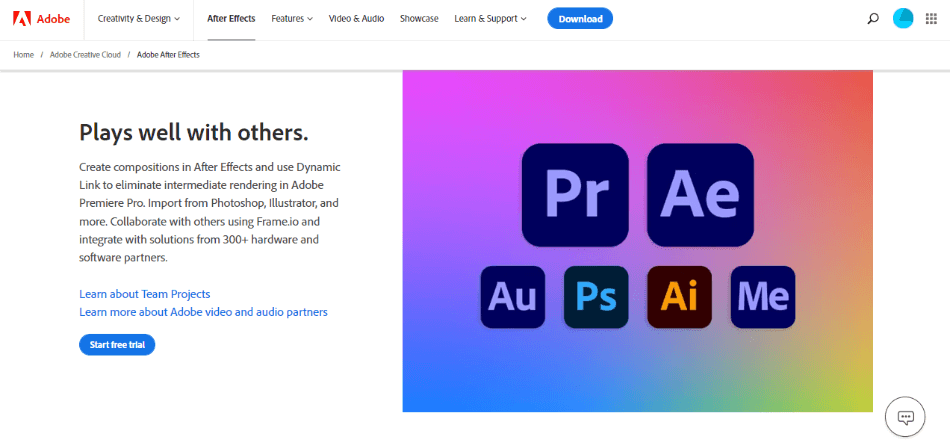950x445 pixels.
Task: Click the Audition Au app icon
Action: pyautogui.click(x=513, y=297)
